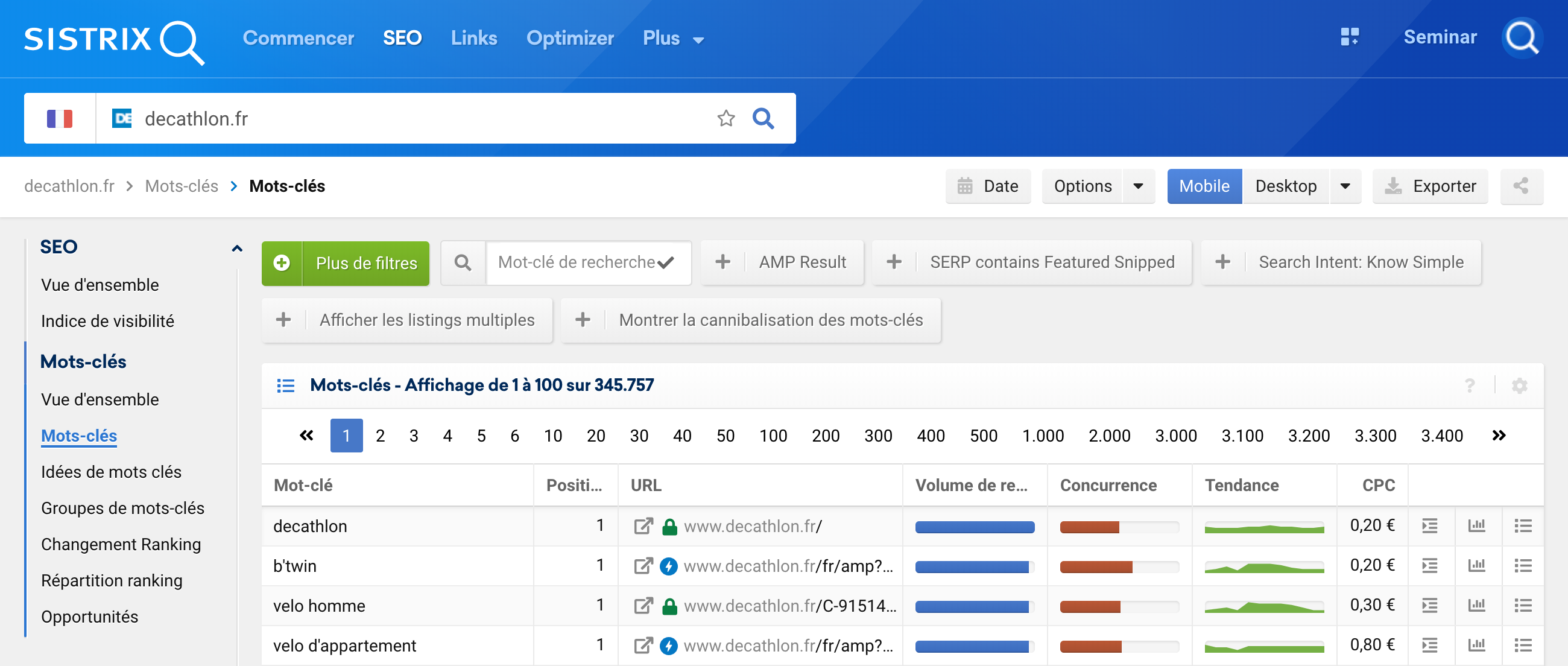Click the green plus icon for filters
This screenshot has height=666, width=1568.
tap(281, 263)
